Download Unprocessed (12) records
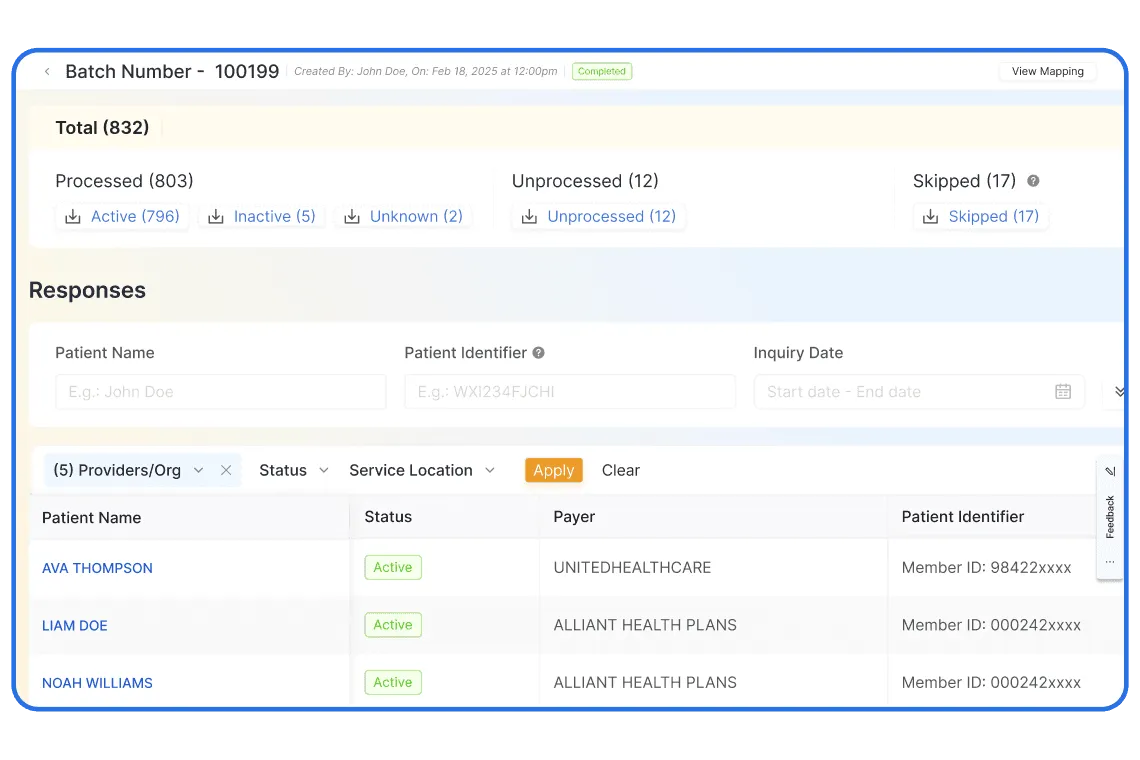Viewport: 1140px width, 760px height. pyautogui.click(x=598, y=217)
